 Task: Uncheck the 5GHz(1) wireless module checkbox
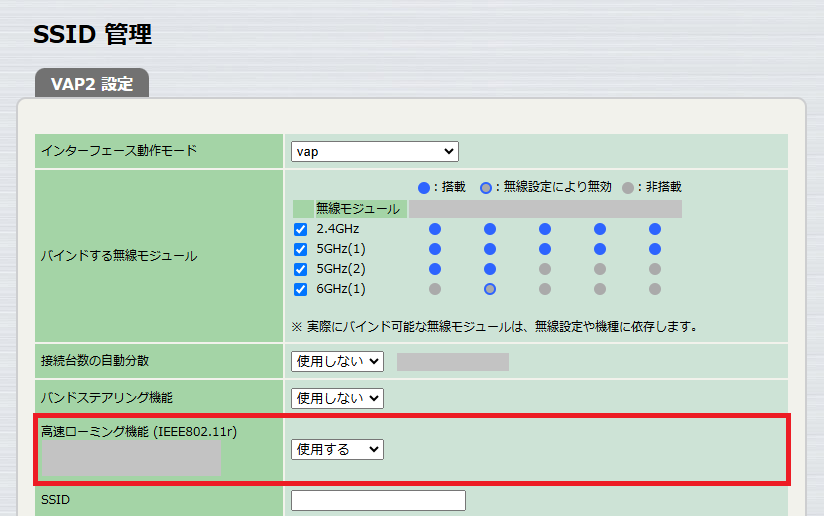click(301, 249)
